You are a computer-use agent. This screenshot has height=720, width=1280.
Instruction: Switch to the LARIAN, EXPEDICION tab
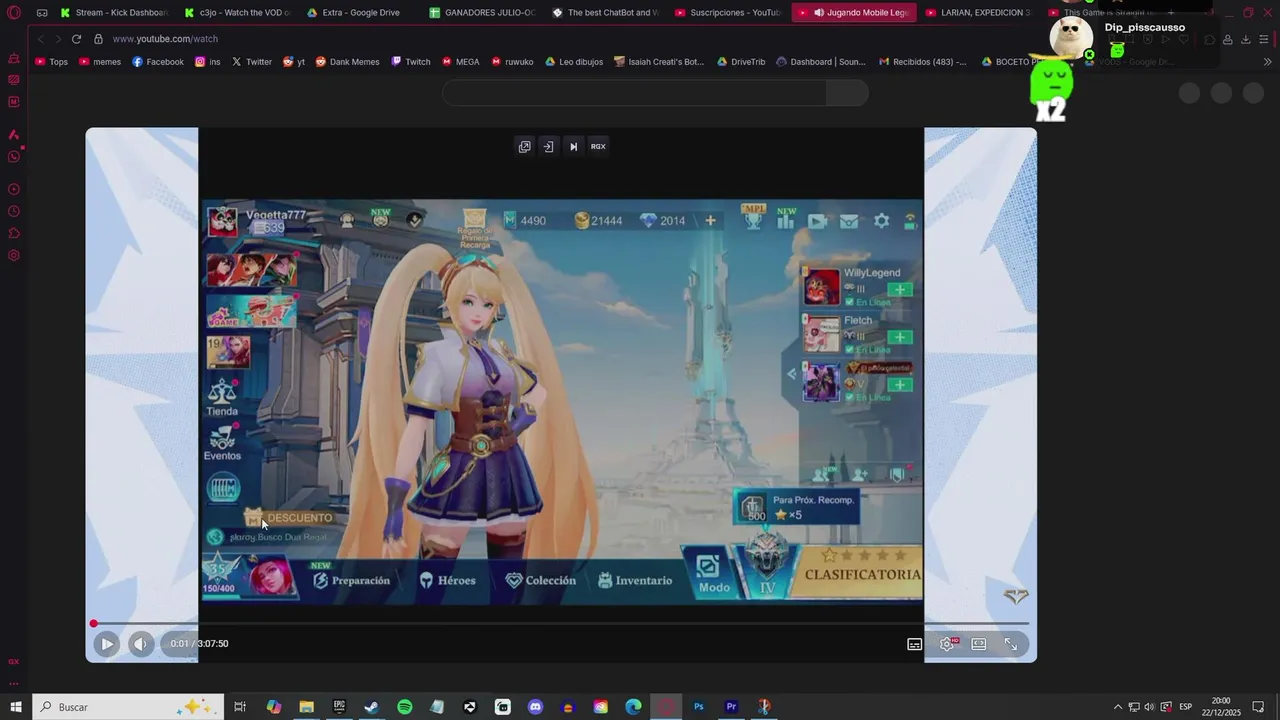[976, 13]
